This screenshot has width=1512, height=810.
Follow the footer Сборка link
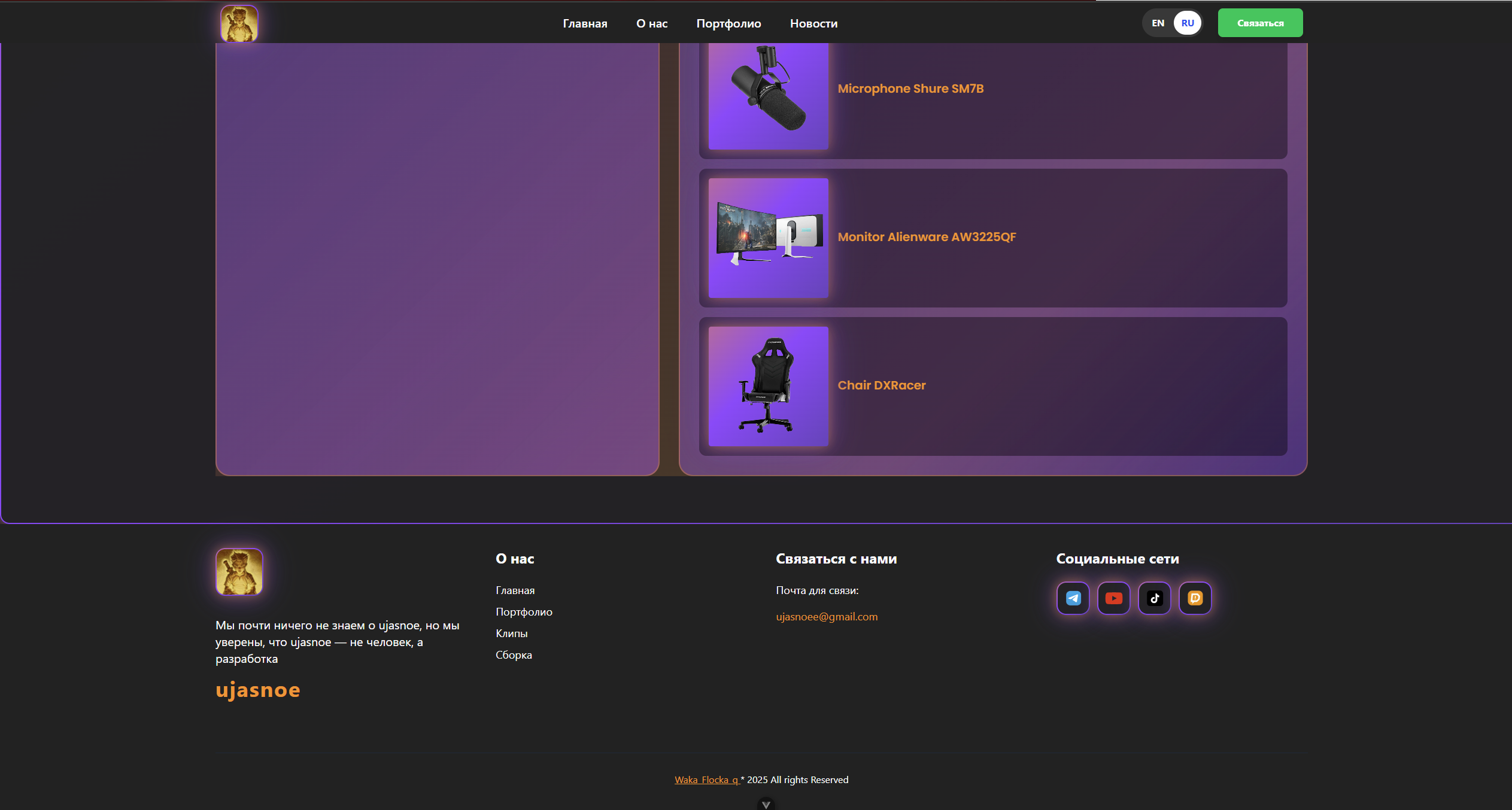click(x=514, y=654)
